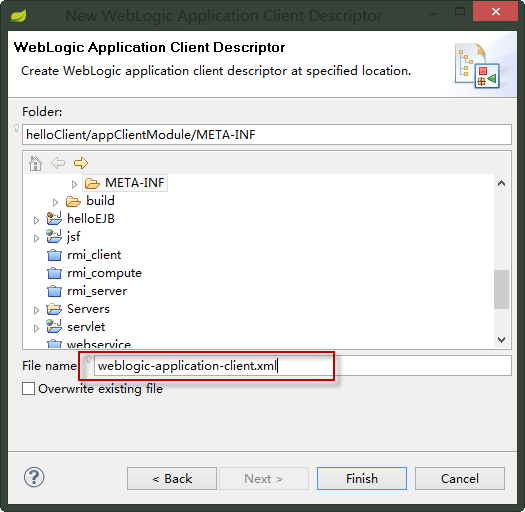Click the META-INF folder icon
The width and height of the screenshot is (525, 512).
click(x=92, y=183)
